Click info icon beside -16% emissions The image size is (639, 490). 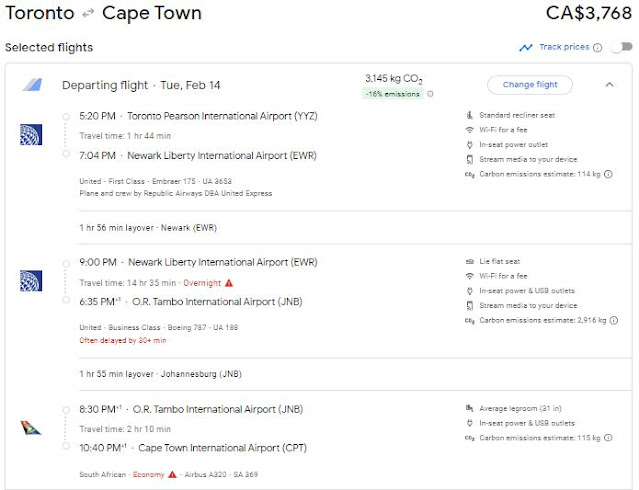pos(431,95)
